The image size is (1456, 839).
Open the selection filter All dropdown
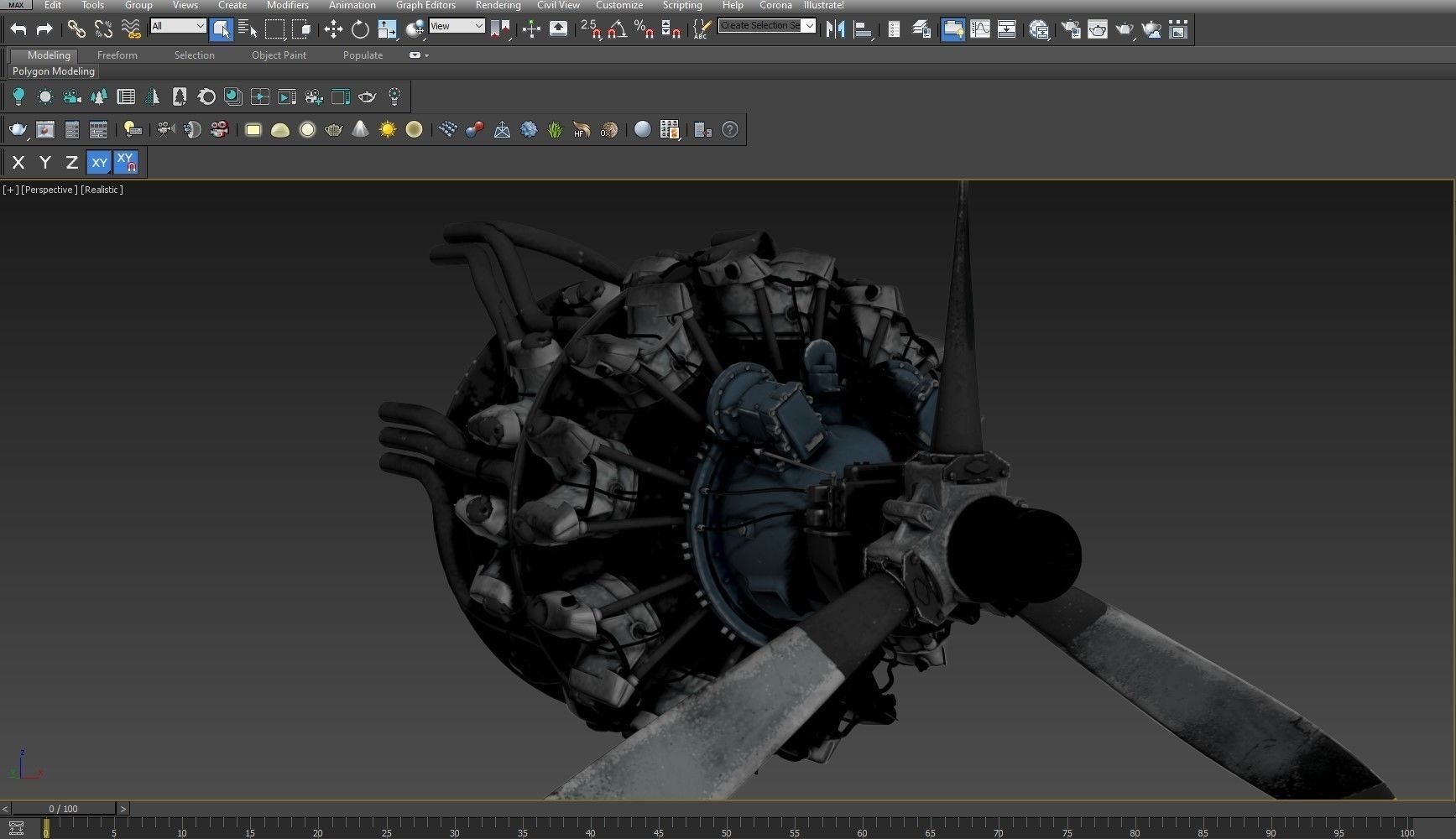pos(178,26)
